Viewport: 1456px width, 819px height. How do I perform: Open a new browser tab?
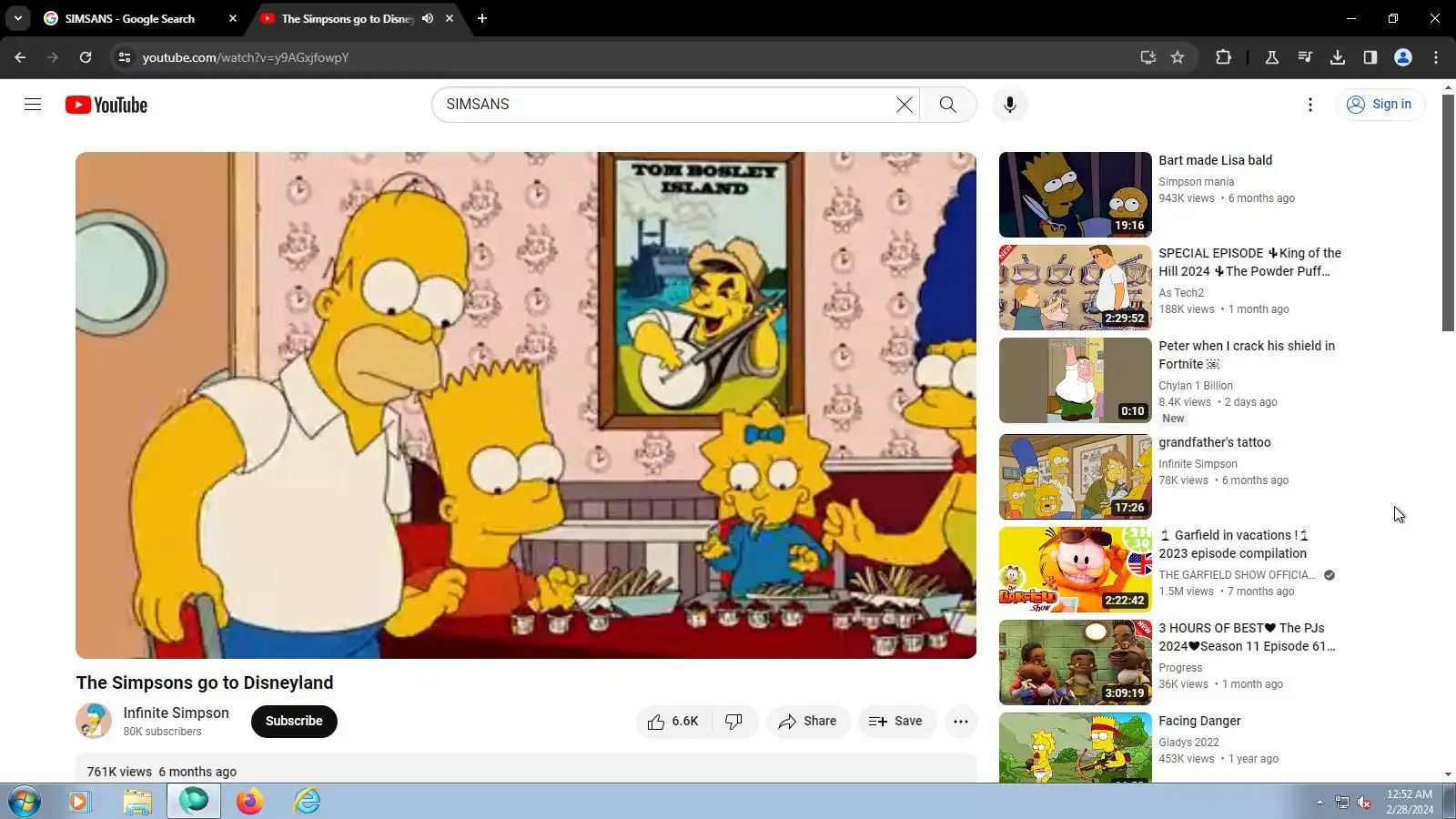482,18
